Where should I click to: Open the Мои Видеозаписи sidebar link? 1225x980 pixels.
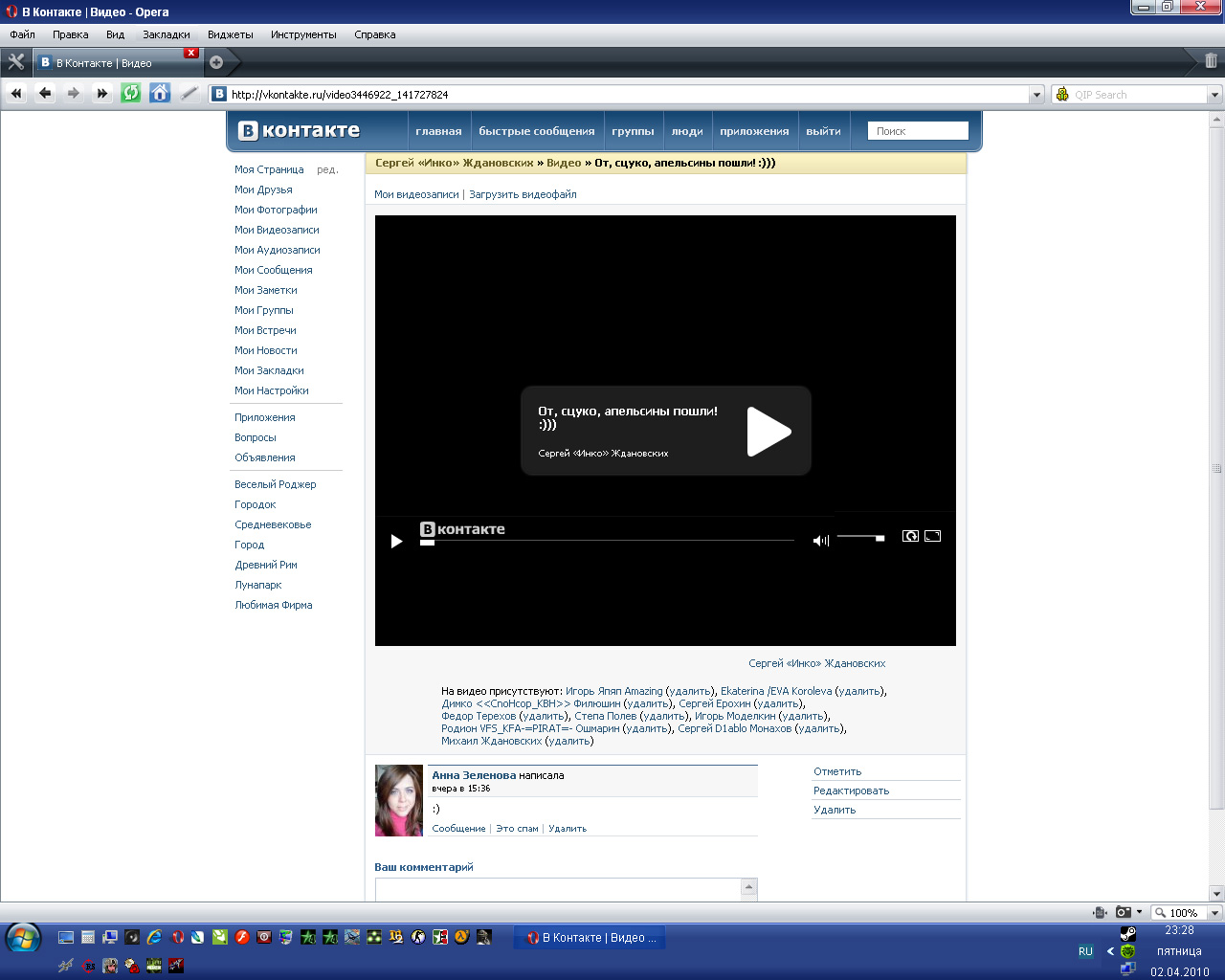[x=277, y=230]
